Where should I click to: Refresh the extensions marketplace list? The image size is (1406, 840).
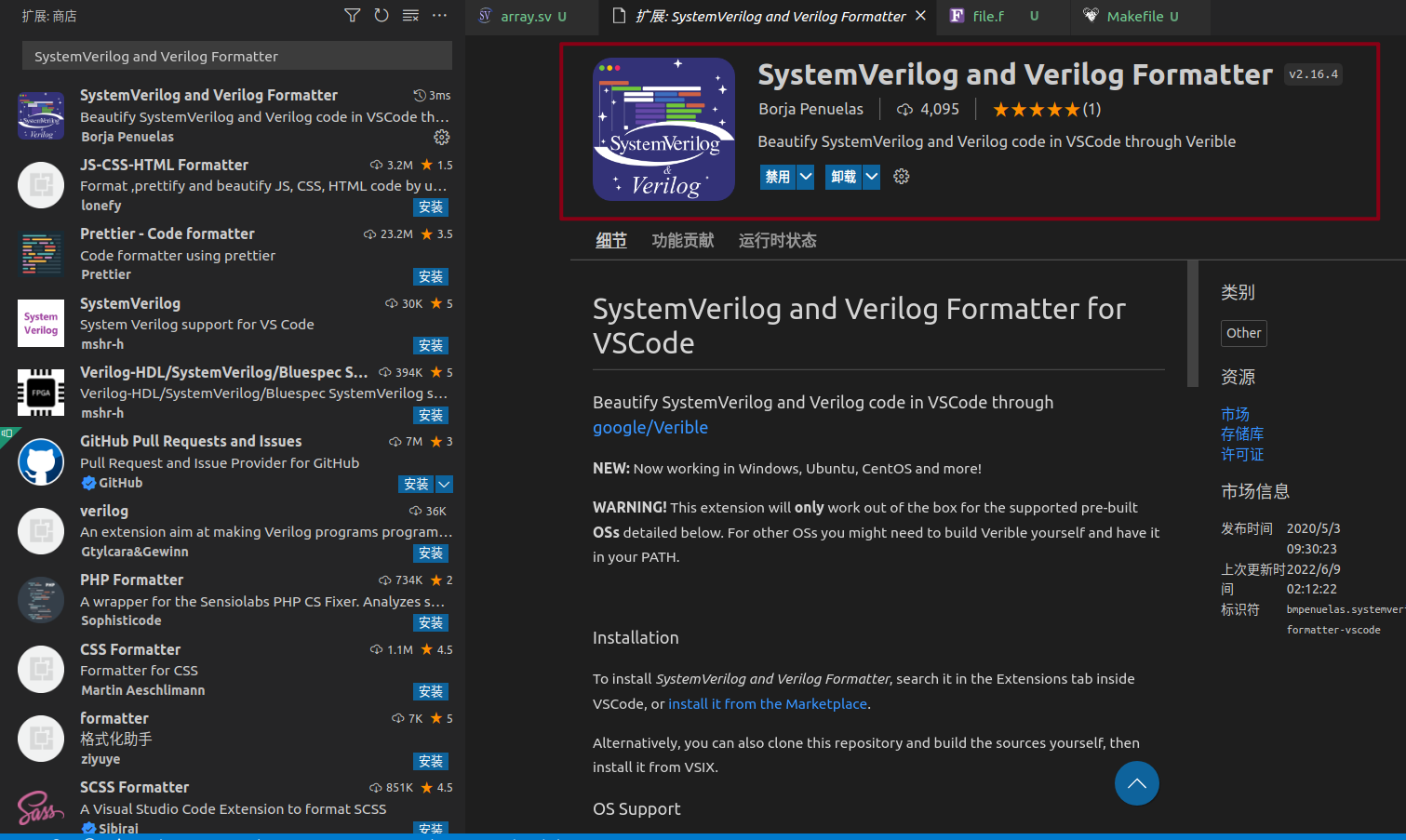pyautogui.click(x=382, y=15)
